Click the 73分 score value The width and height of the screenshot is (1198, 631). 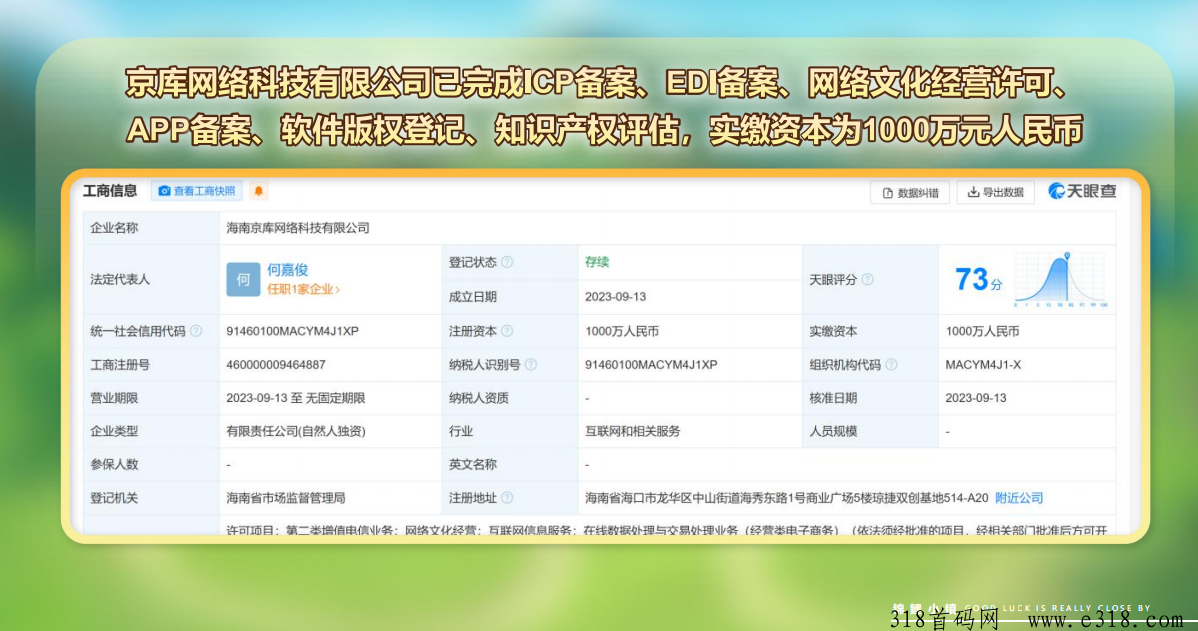(978, 280)
